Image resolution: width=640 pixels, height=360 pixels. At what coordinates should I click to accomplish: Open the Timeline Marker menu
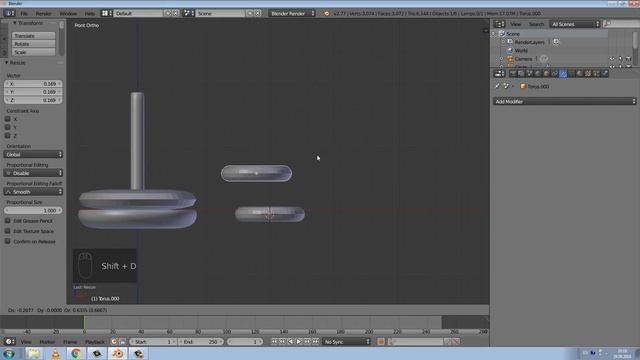pos(47,342)
